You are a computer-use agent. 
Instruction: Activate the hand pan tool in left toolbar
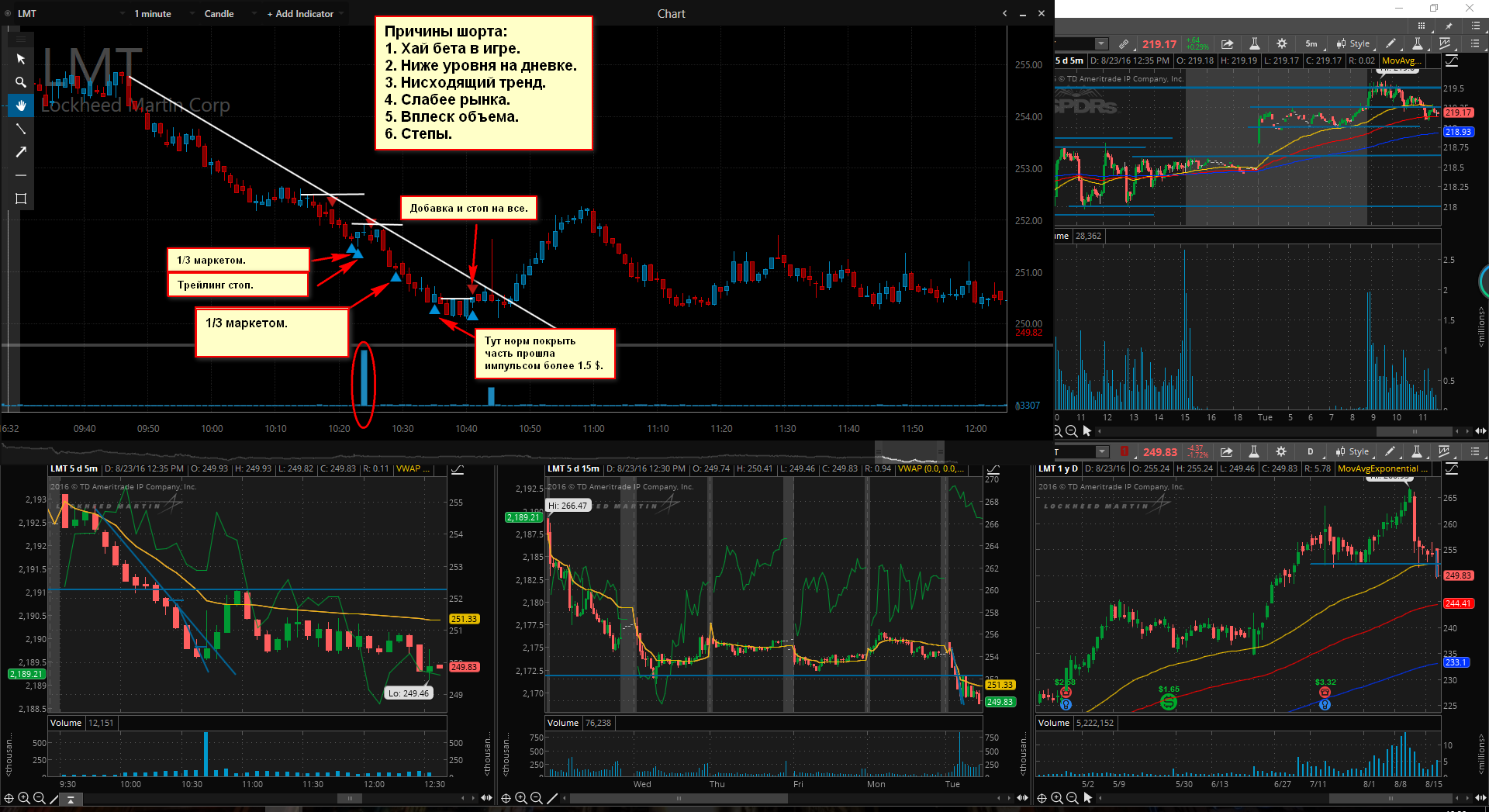(21, 105)
